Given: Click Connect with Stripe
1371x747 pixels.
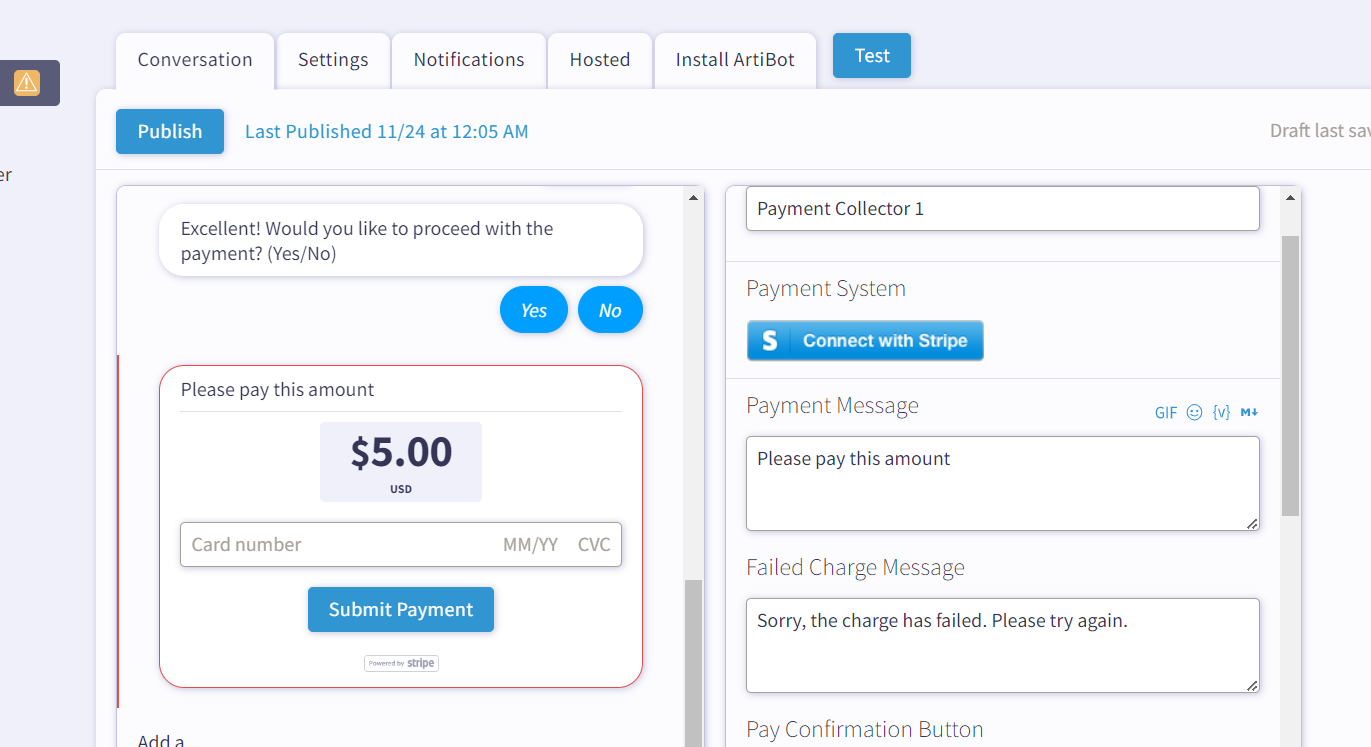Looking at the screenshot, I should click(865, 340).
